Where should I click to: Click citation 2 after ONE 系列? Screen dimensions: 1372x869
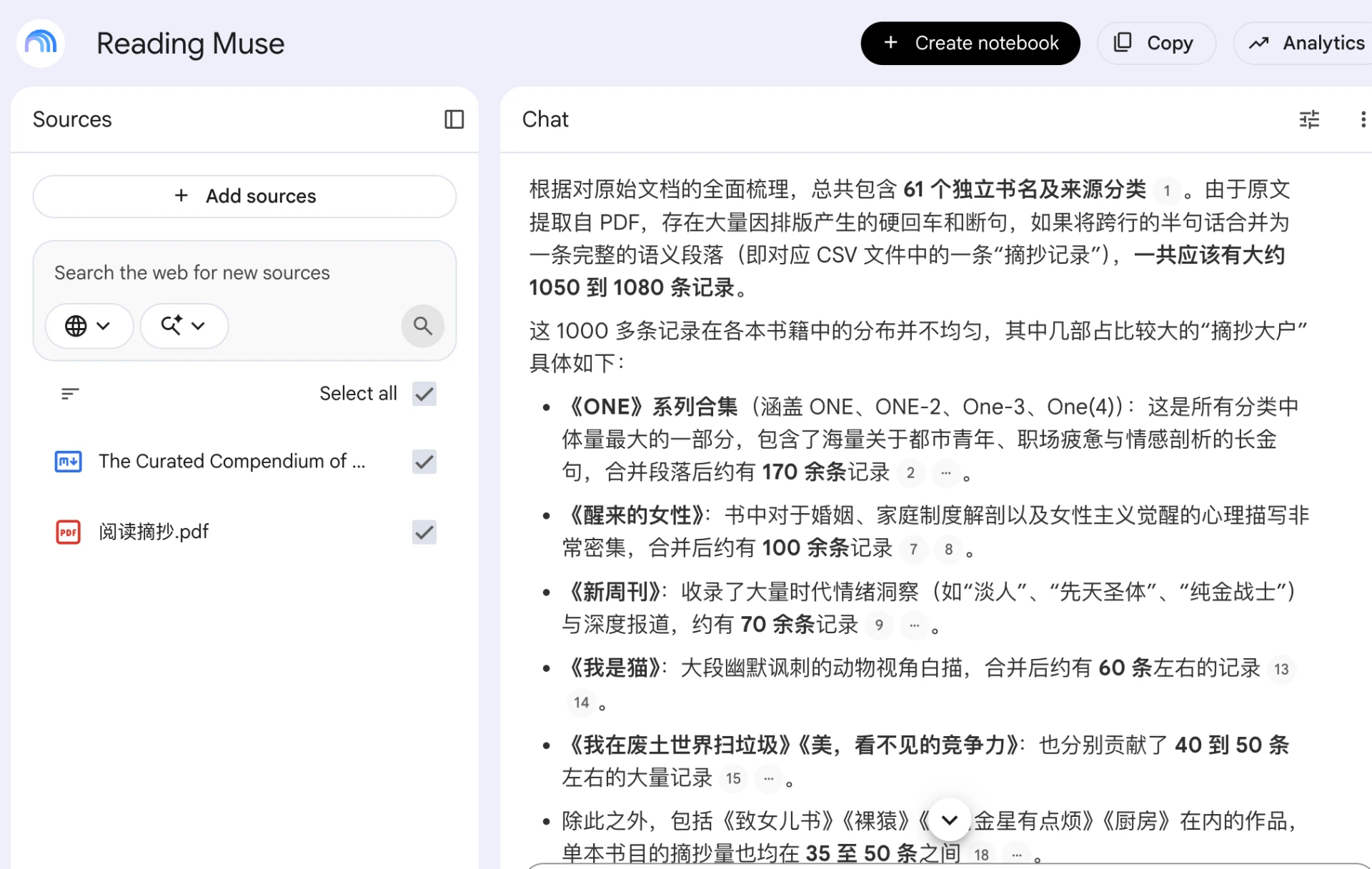[x=910, y=473]
